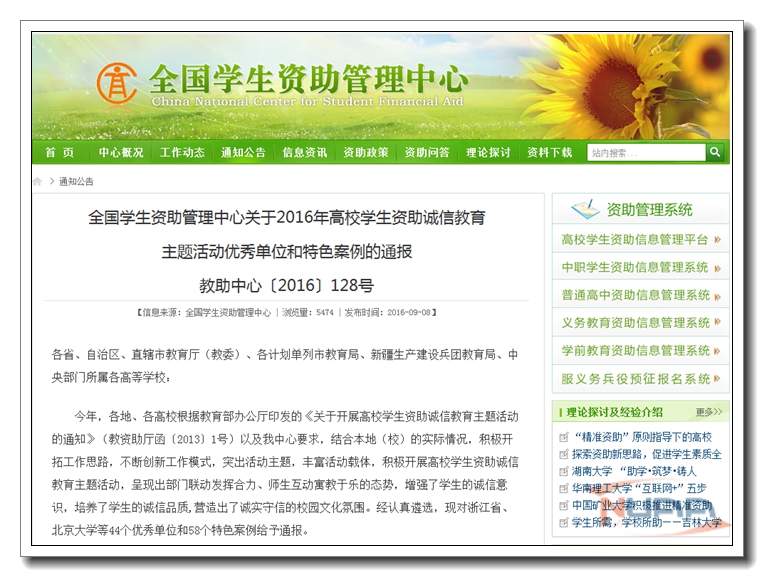Click the 资助管理系统 notebook header icon

click(x=584, y=209)
